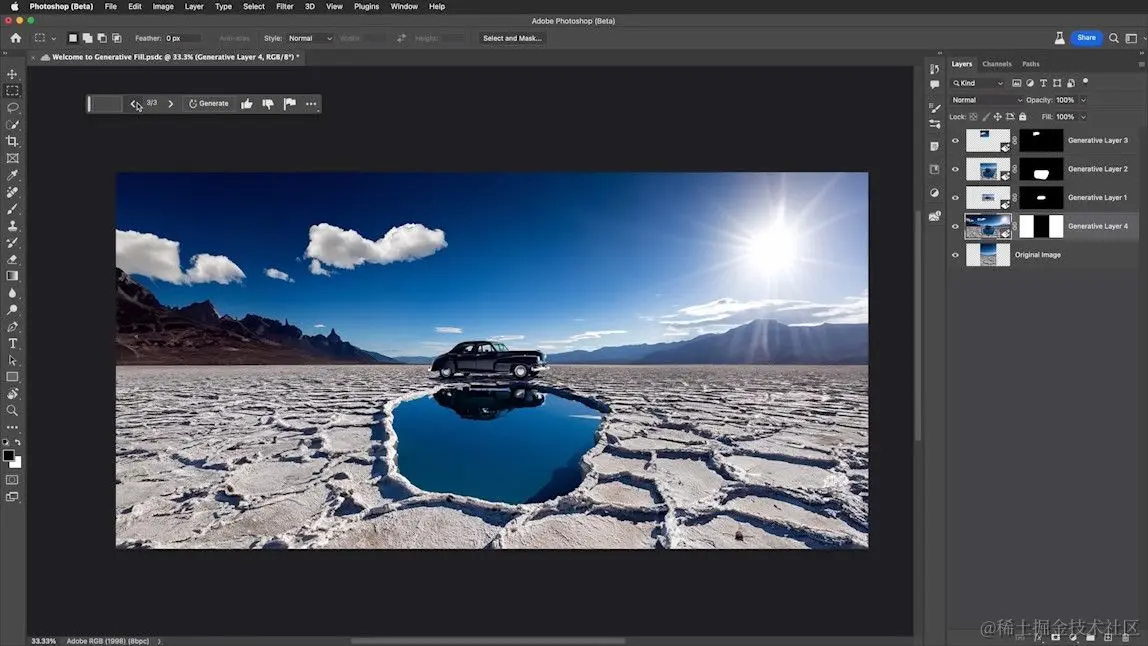Click the Select and Mask button
Viewport: 1148px width, 646px height.
[x=512, y=38]
